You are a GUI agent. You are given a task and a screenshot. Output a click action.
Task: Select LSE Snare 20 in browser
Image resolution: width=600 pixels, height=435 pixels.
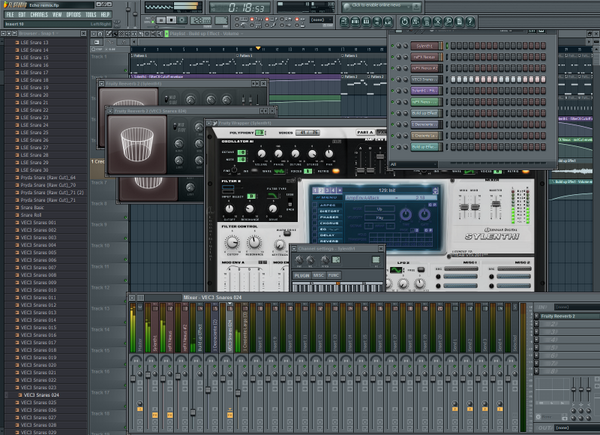click(34, 95)
